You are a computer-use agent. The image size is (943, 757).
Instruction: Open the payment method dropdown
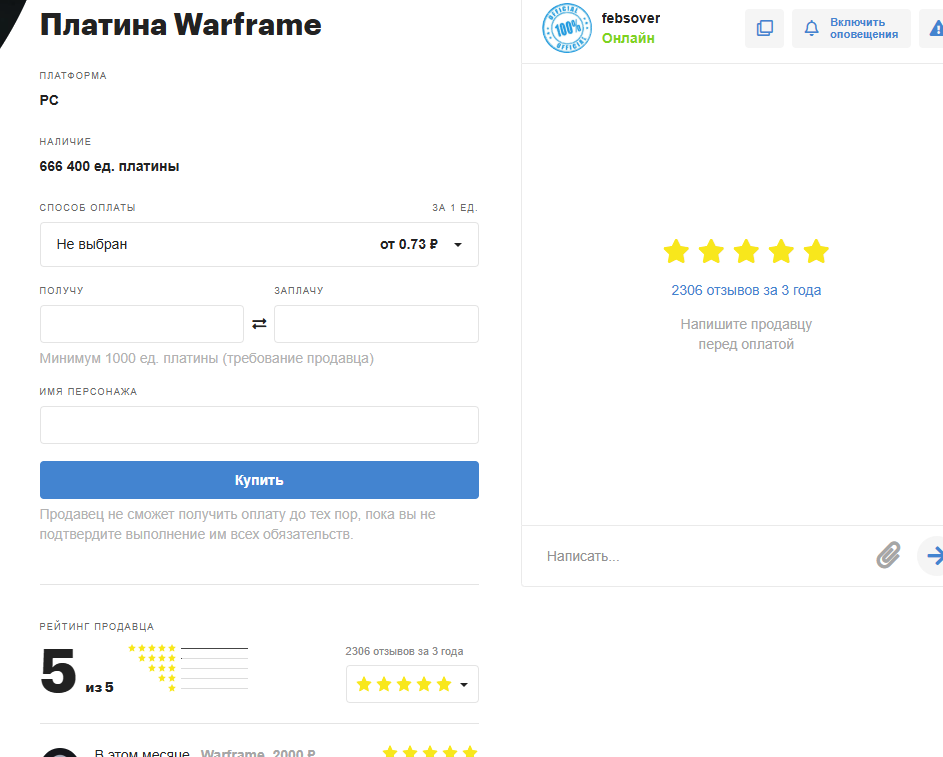click(x=259, y=244)
